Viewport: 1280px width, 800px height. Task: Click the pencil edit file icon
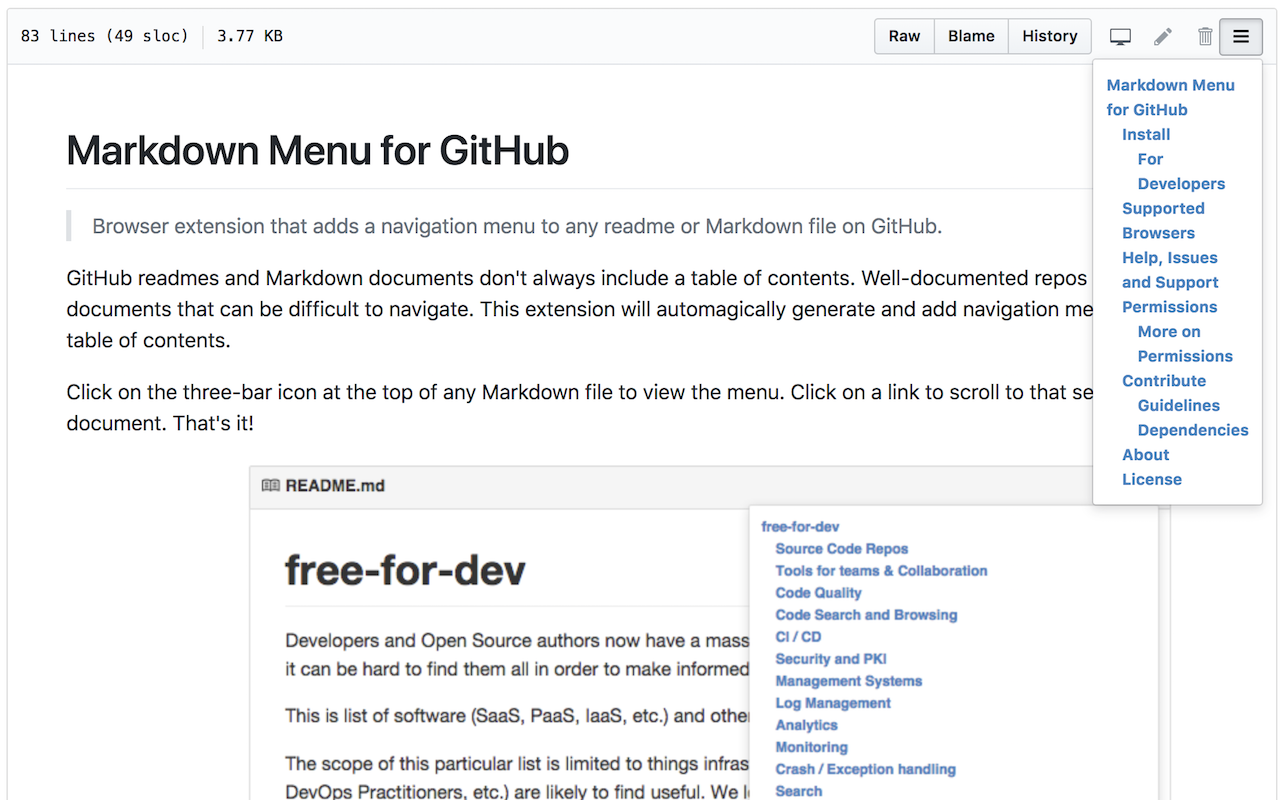(1163, 36)
